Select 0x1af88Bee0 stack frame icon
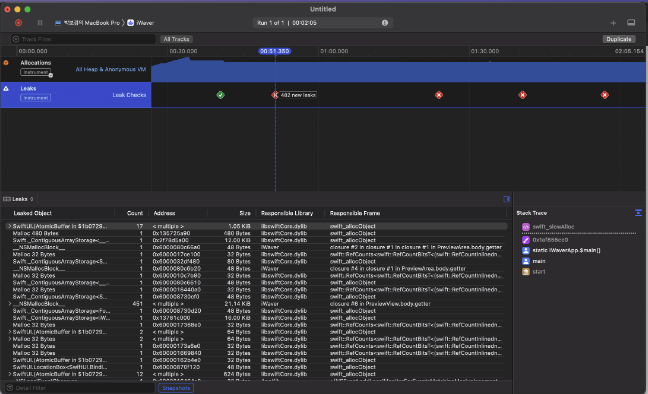Image resolution: width=648 pixels, height=394 pixels. click(526, 240)
